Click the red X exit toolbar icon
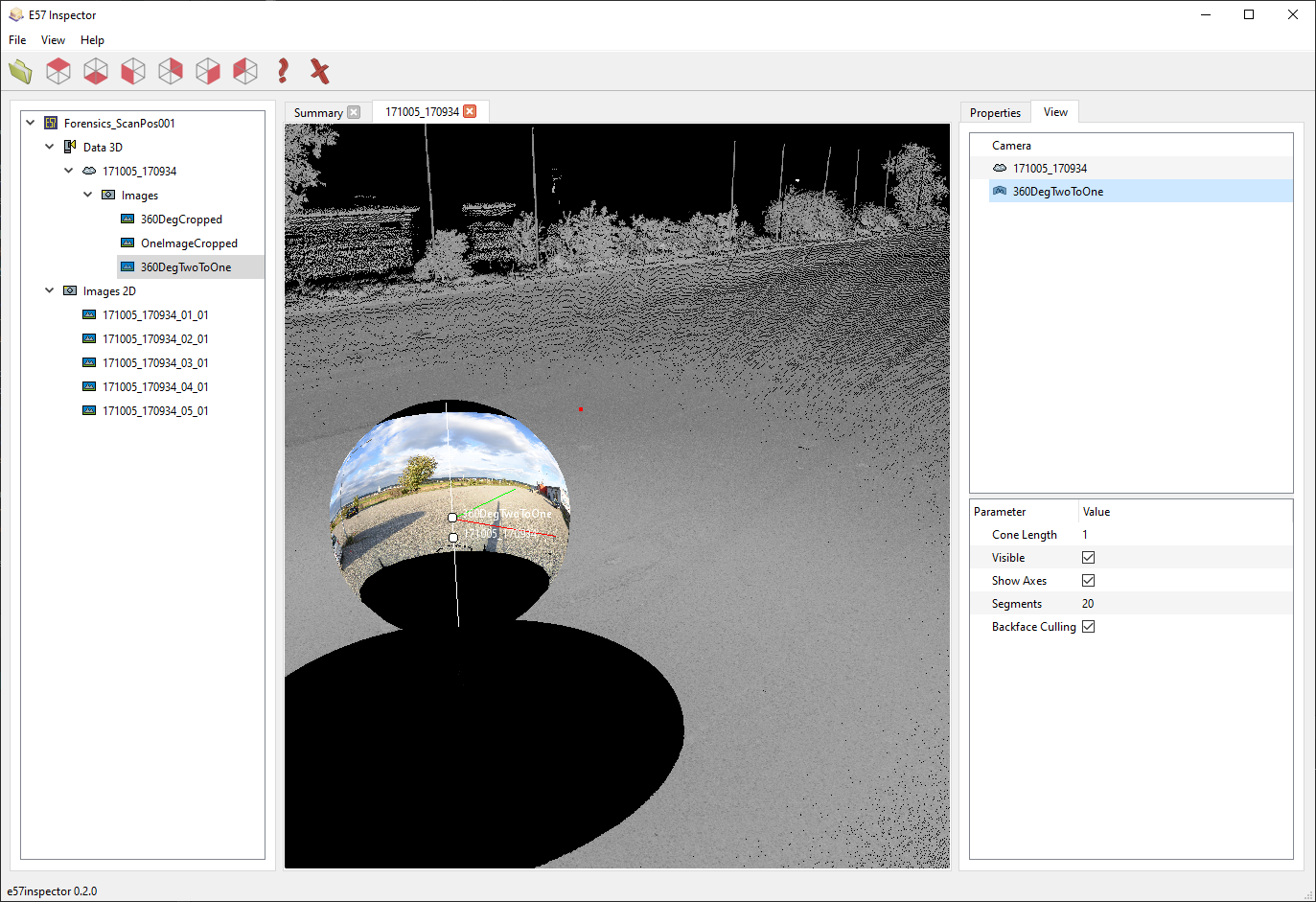Image resolution: width=1316 pixels, height=902 pixels. tap(320, 71)
